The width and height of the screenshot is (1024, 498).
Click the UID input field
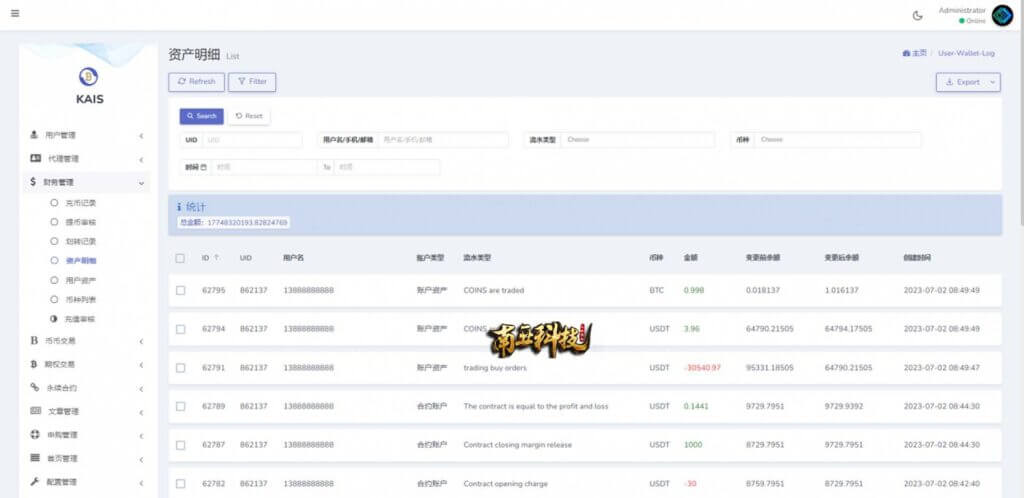(x=252, y=140)
